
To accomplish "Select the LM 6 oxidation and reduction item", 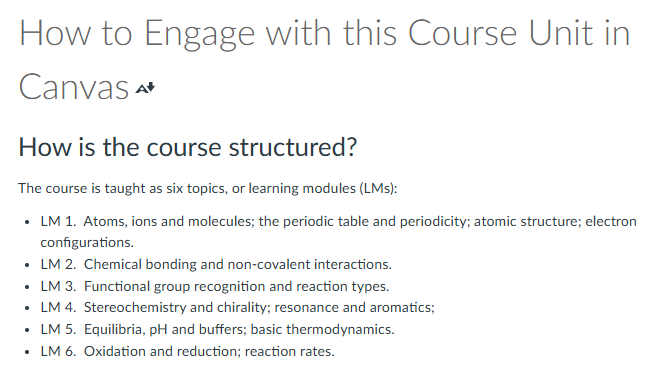I will 187,351.
